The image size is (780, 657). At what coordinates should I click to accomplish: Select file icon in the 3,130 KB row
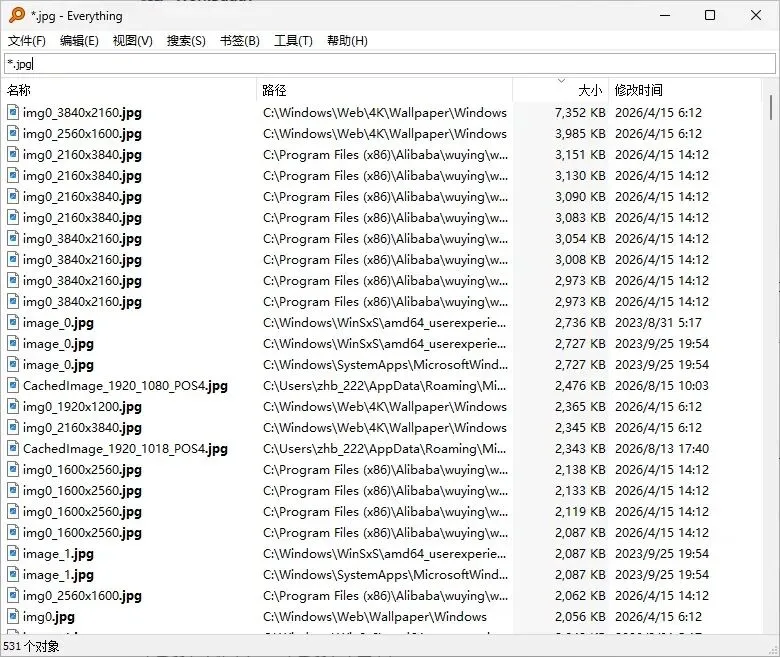13,176
